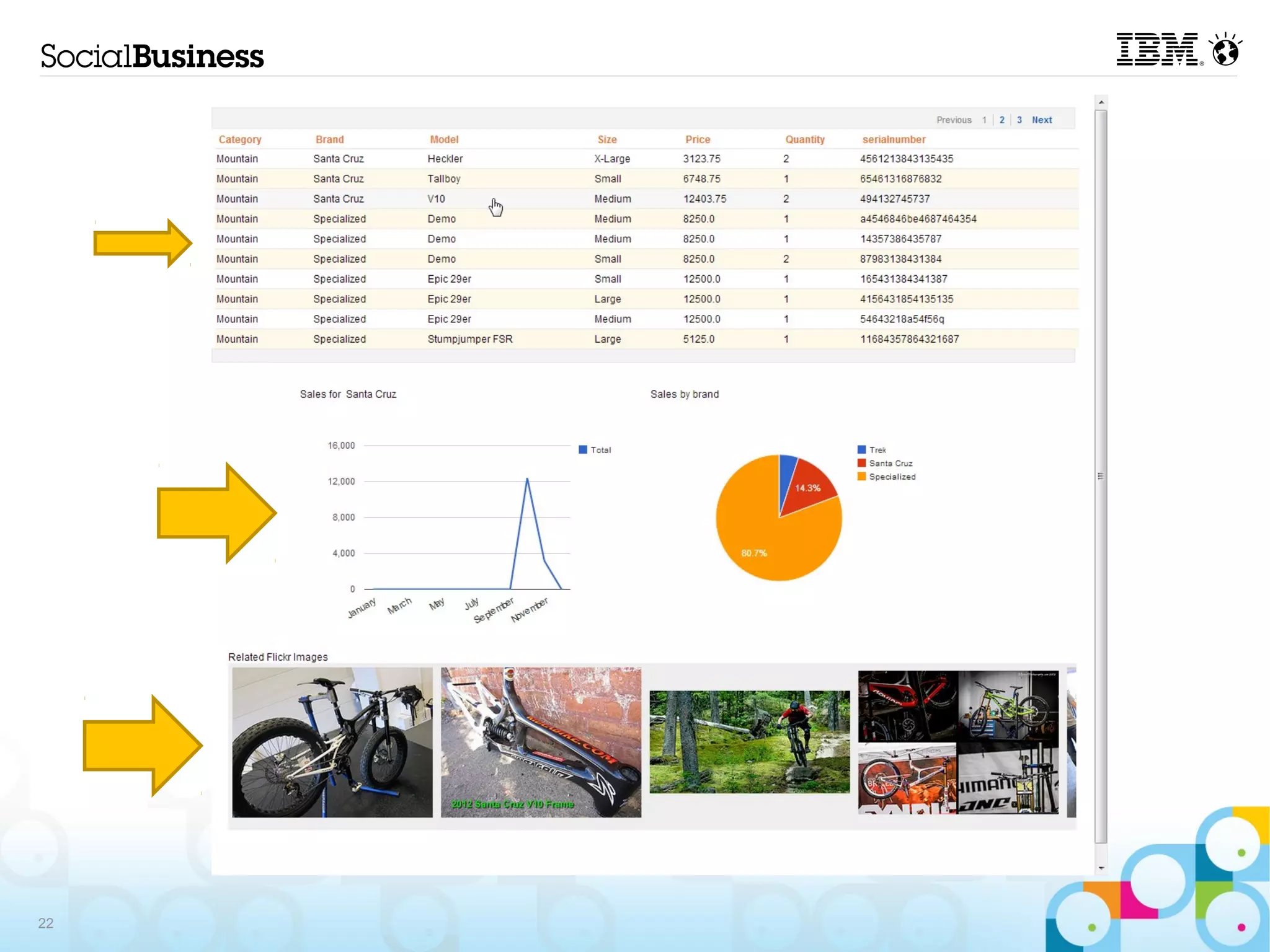Image resolution: width=1270 pixels, height=952 pixels.
Task: Go to page 3 of results
Action: coord(1019,120)
